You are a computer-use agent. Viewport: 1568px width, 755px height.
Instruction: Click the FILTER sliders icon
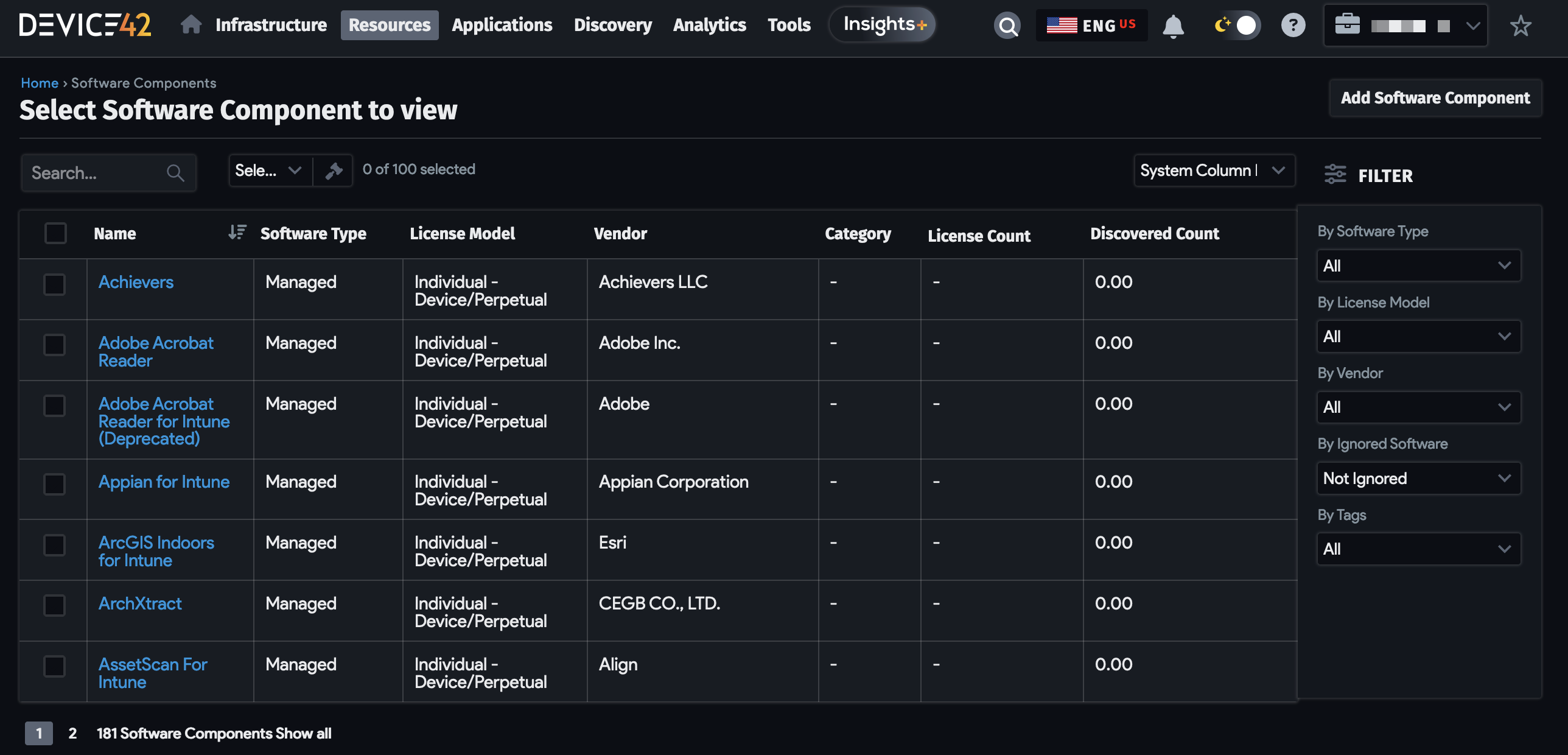point(1335,175)
